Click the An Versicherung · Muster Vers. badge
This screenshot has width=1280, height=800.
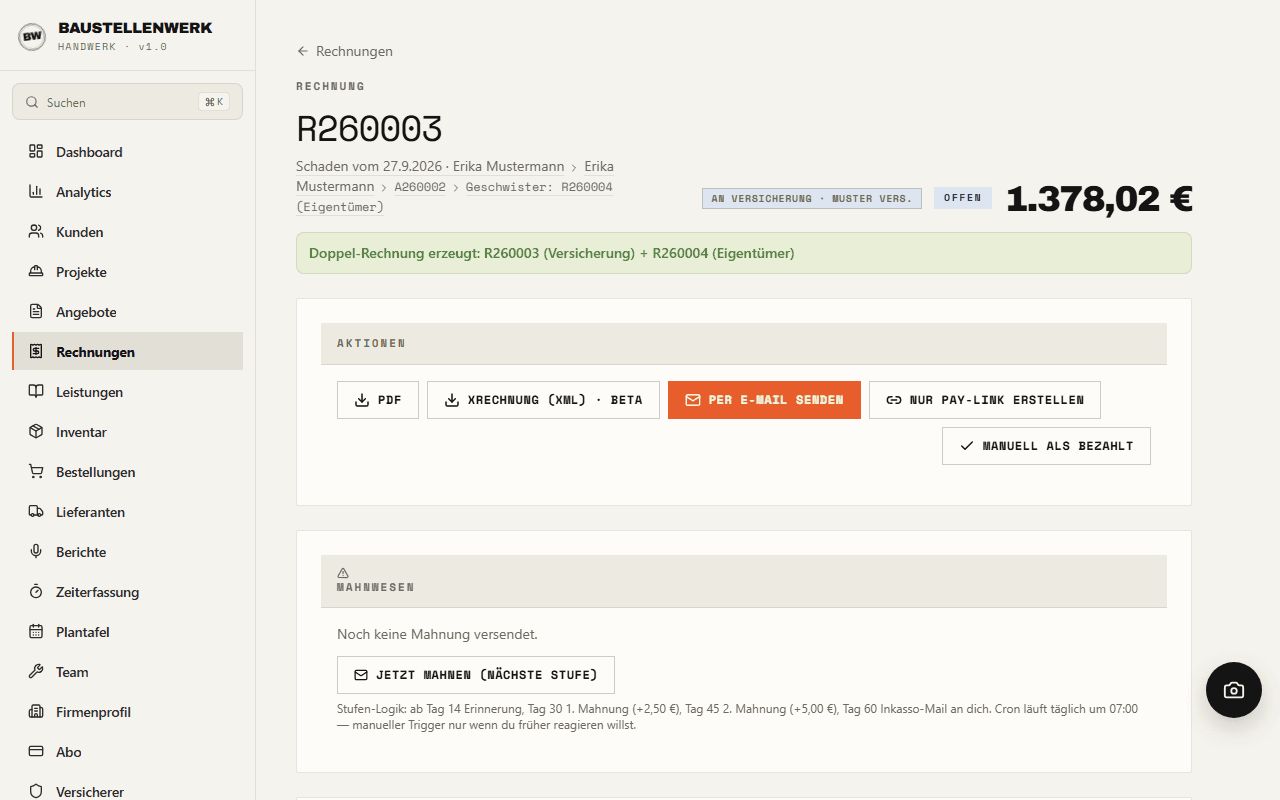coord(812,198)
